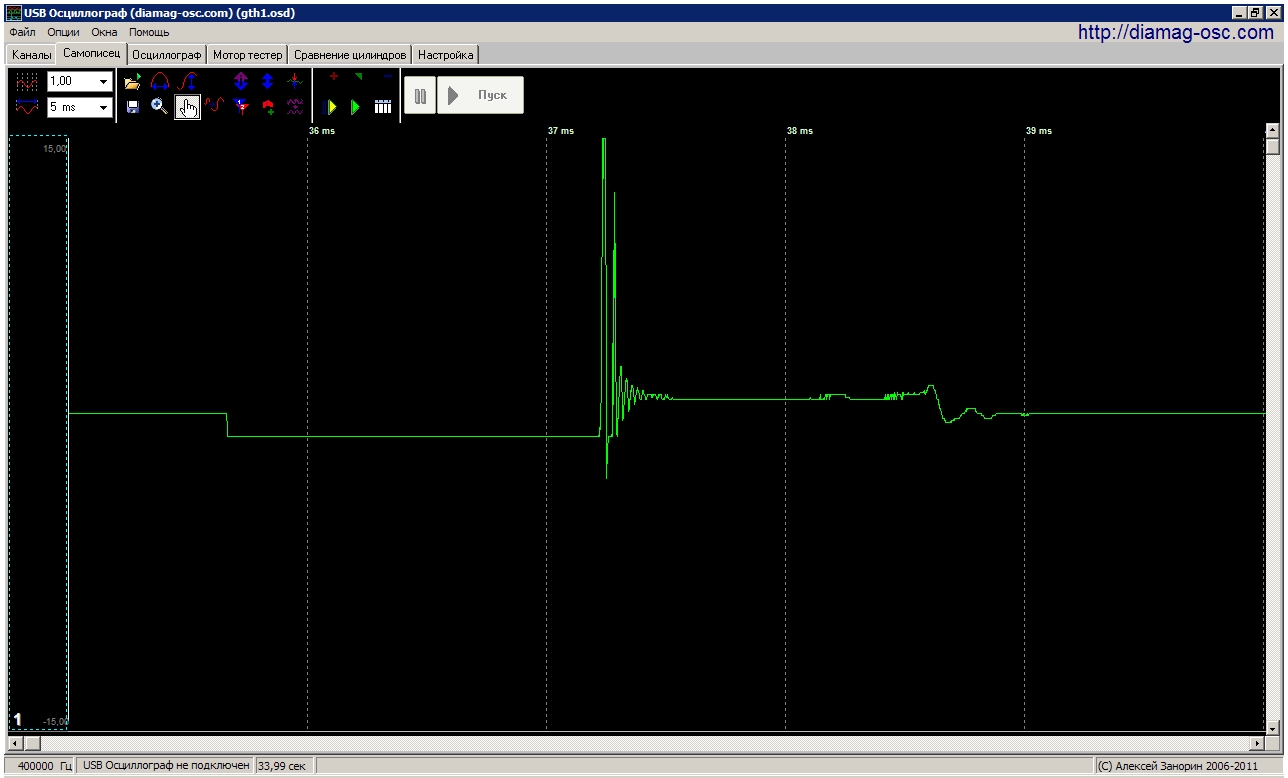Click the red arc horizontal measurement icon
Viewport: 1288px width, 778px height.
[x=160, y=82]
